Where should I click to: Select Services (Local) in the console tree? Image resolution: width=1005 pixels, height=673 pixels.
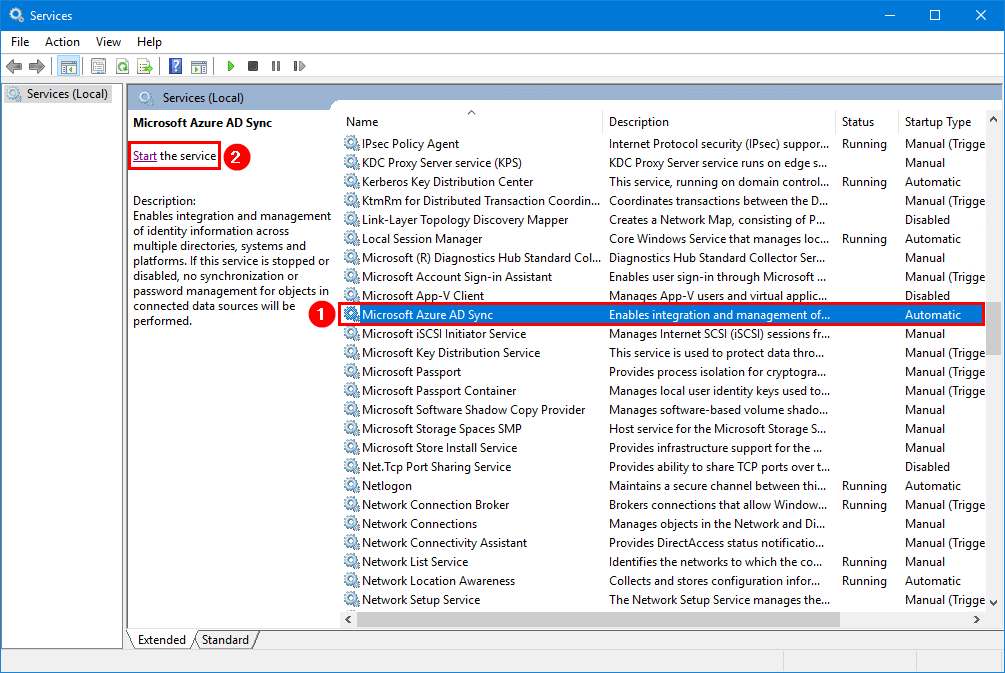(57, 94)
